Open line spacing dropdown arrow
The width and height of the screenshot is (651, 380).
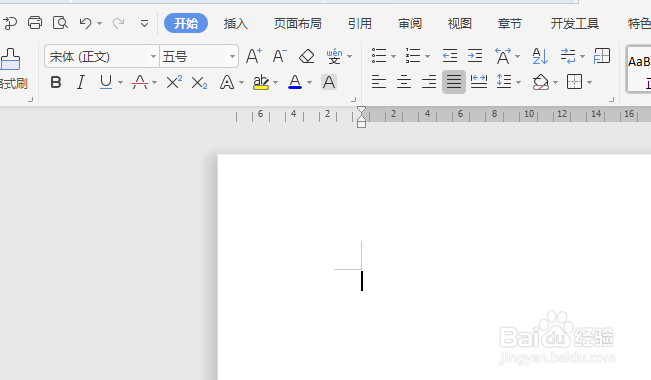518,83
